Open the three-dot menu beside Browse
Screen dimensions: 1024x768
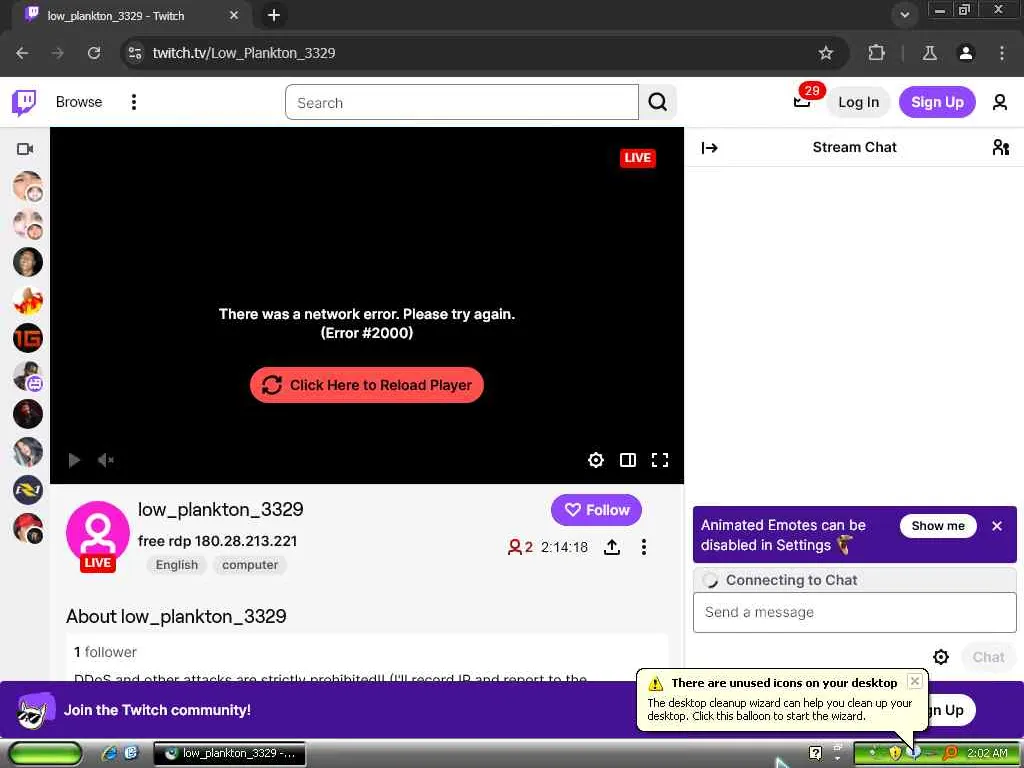[134, 102]
